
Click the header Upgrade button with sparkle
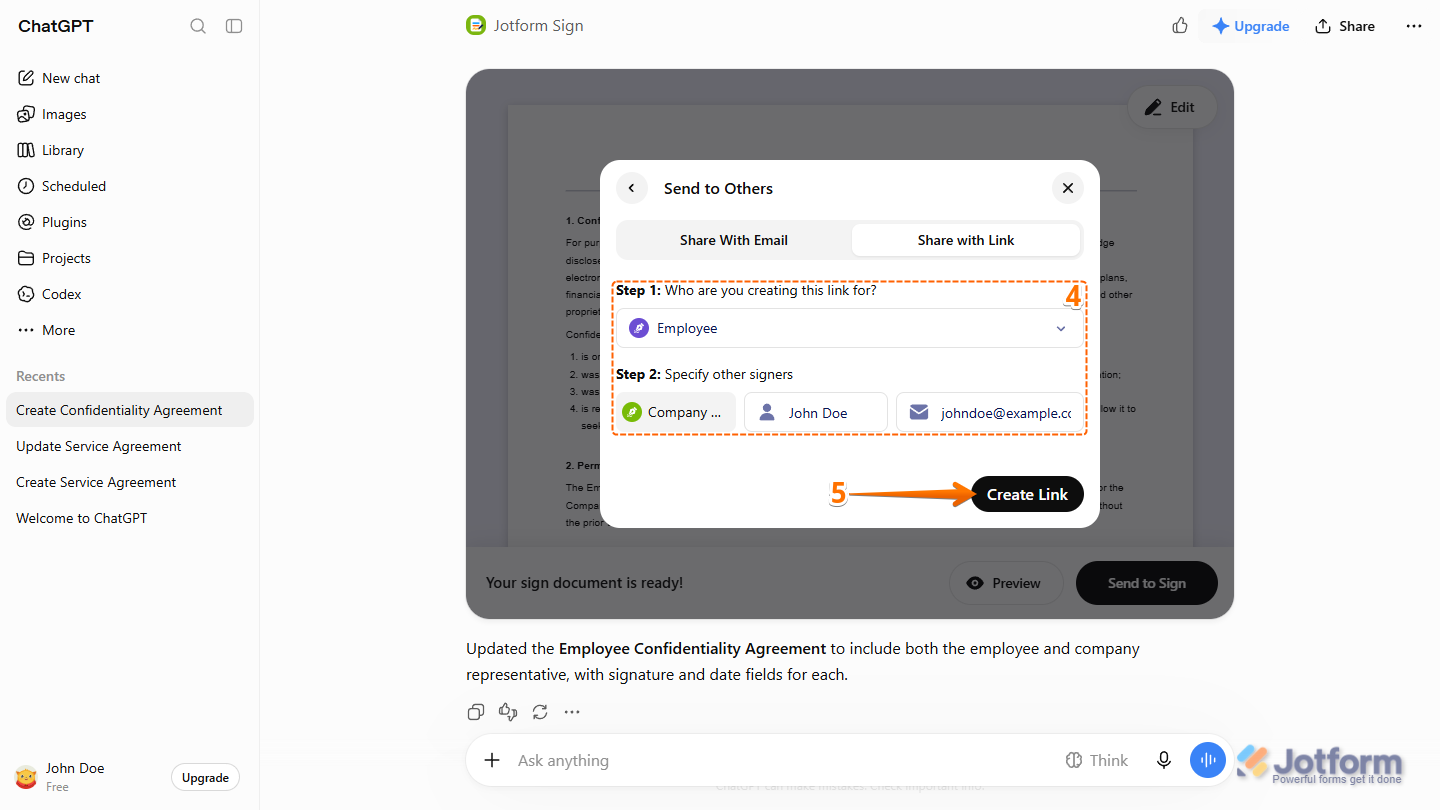pyautogui.click(x=1250, y=26)
